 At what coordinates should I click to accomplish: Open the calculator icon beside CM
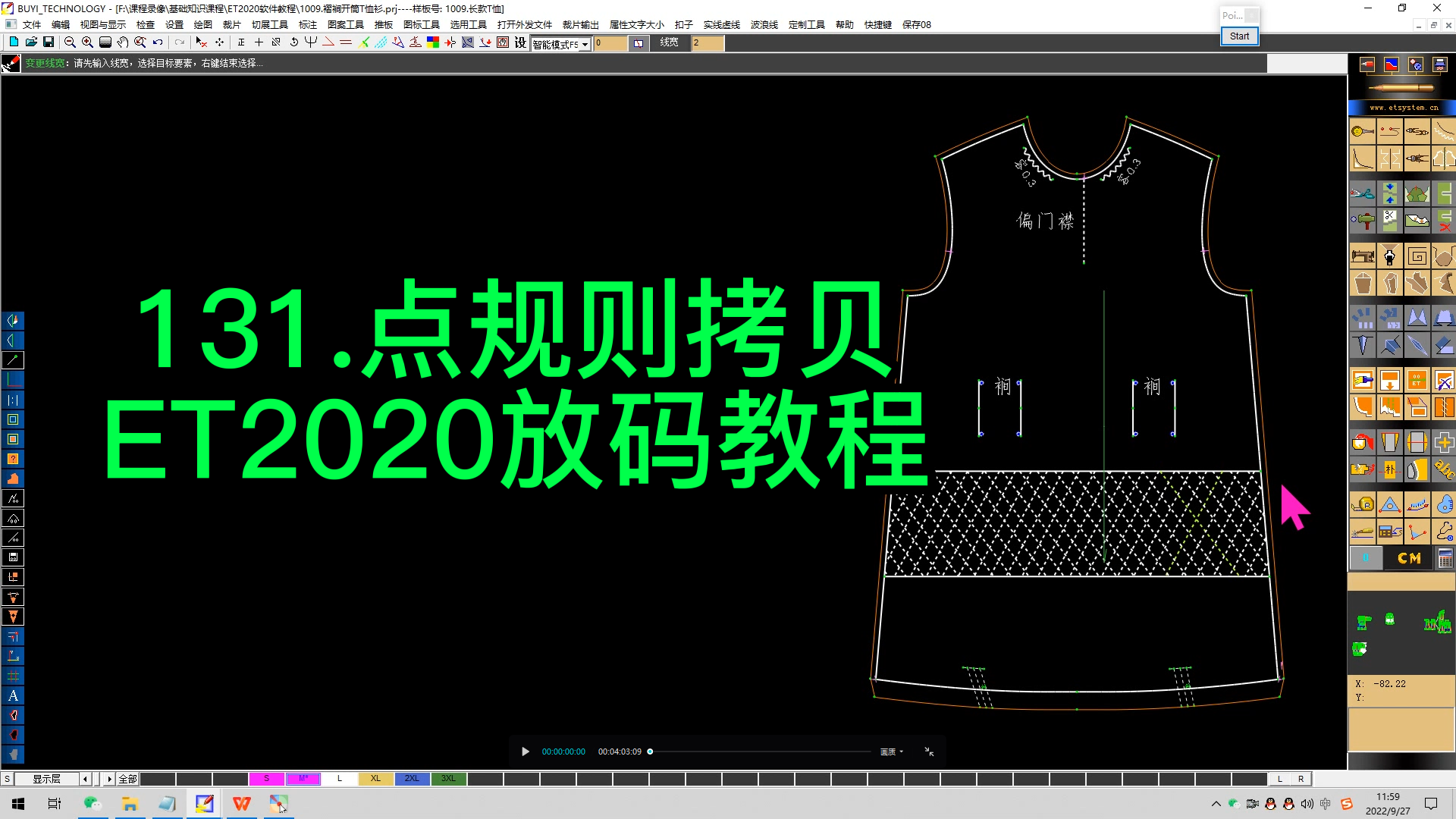(1445, 559)
